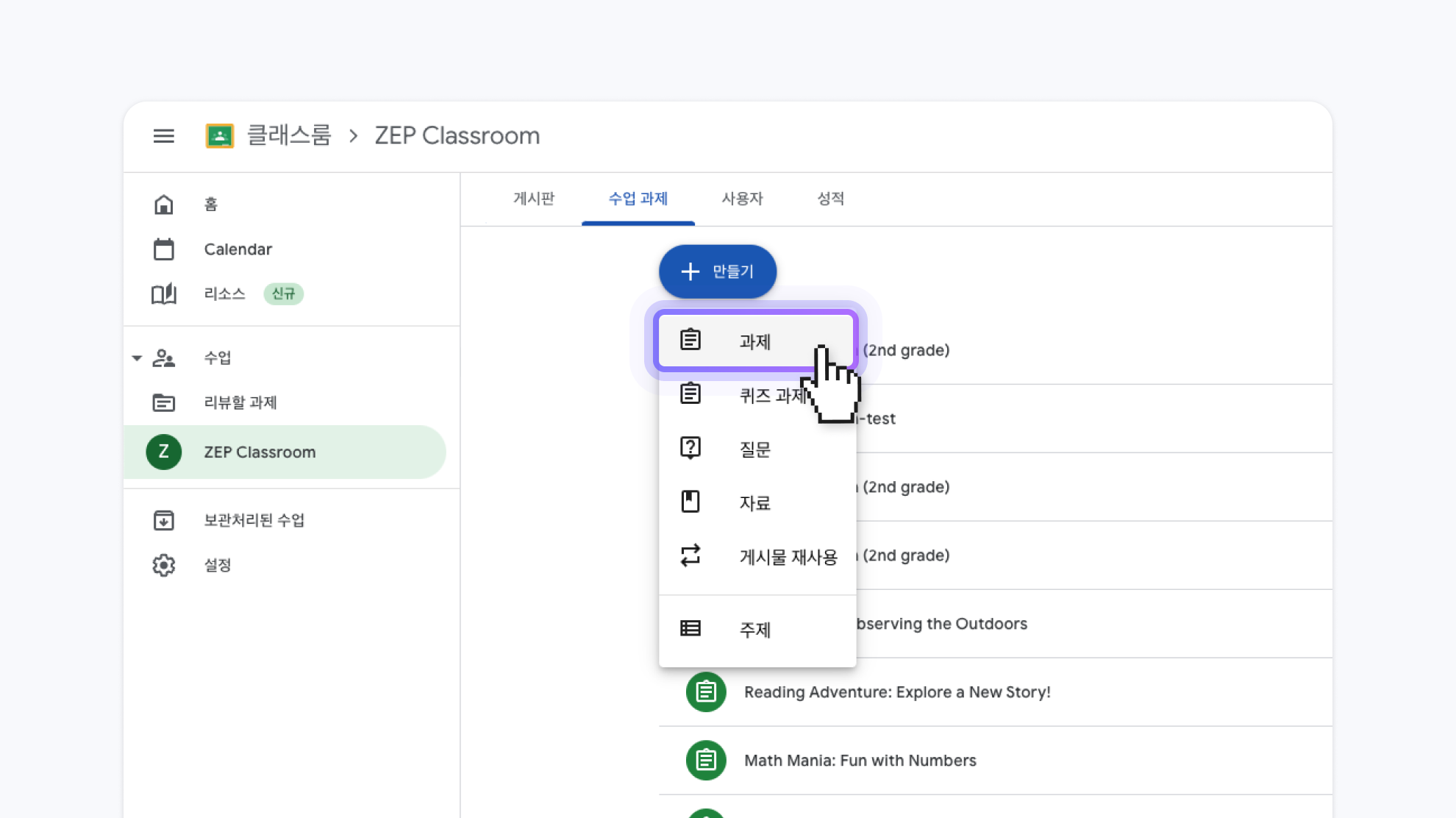Viewport: 1456px width, 818px height.
Task: Click the 만들기 create button
Action: (x=718, y=271)
